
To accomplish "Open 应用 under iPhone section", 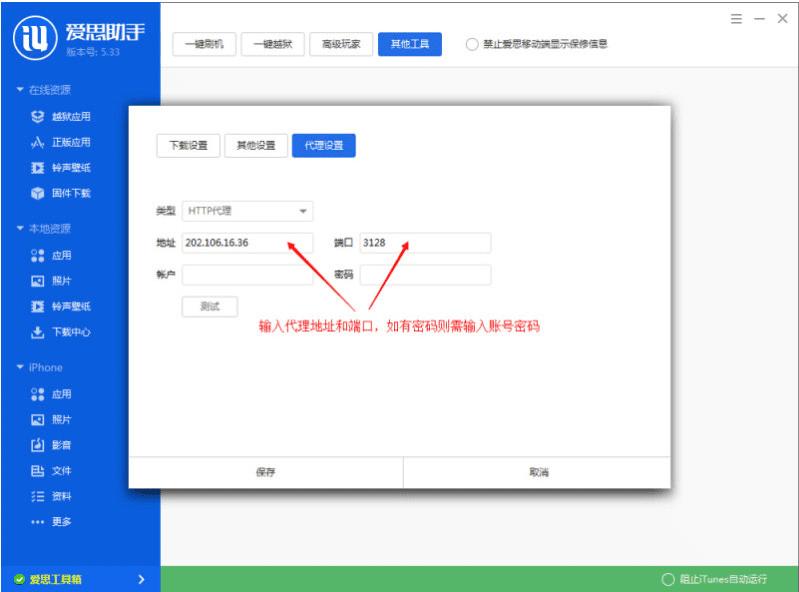I will coord(51,394).
